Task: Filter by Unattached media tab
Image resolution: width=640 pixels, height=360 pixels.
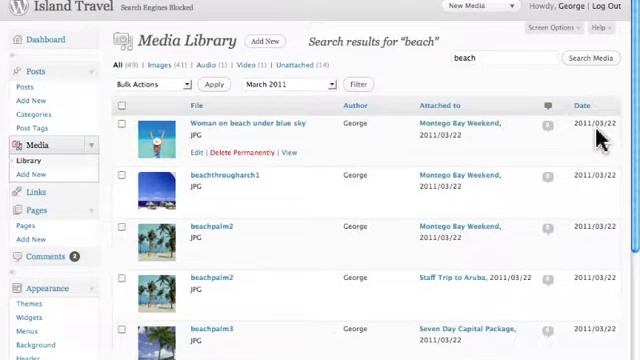Action: (295, 65)
